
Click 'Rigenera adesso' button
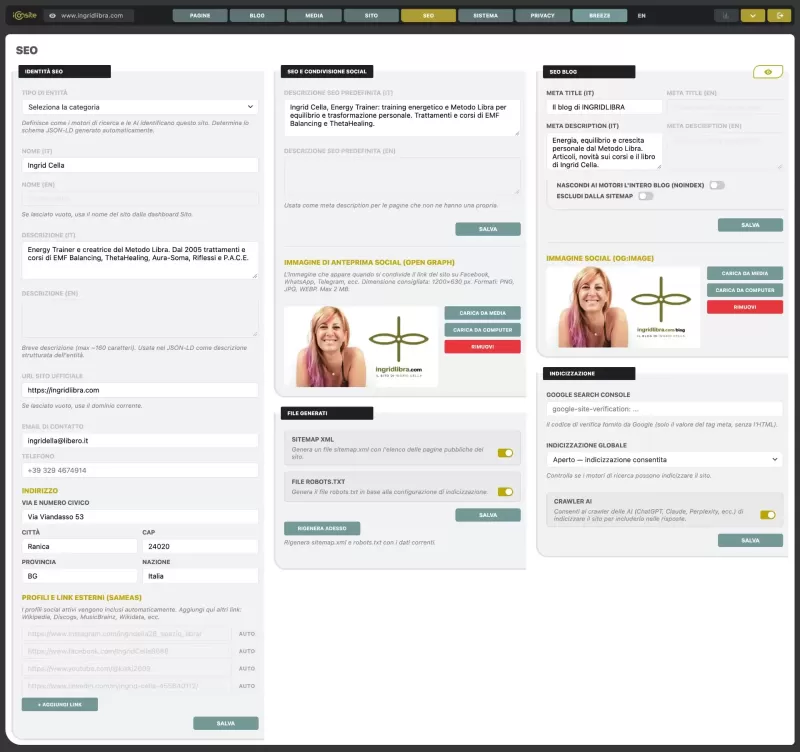pos(322,529)
